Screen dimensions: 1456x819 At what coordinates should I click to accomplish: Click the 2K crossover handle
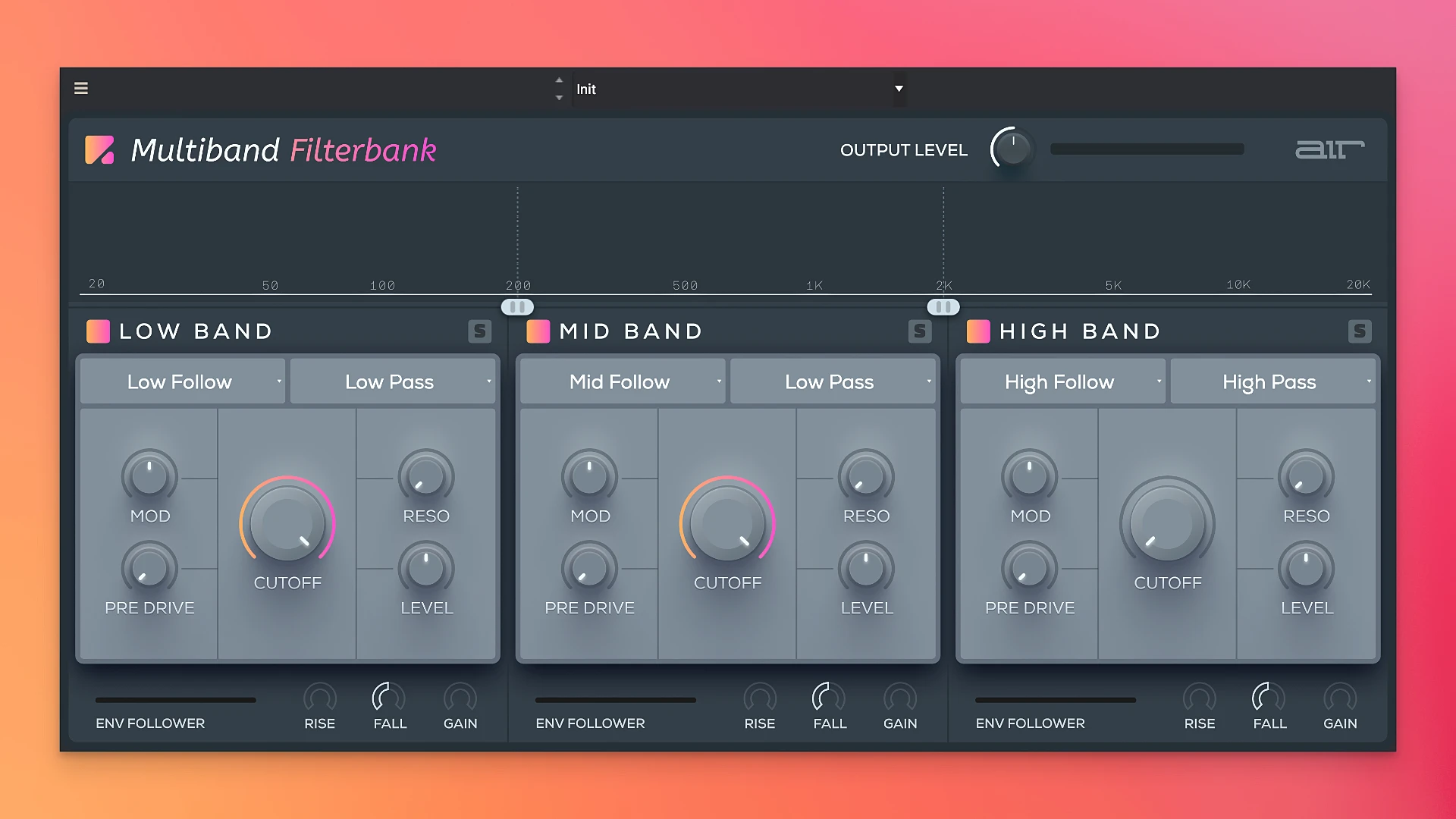(x=943, y=307)
